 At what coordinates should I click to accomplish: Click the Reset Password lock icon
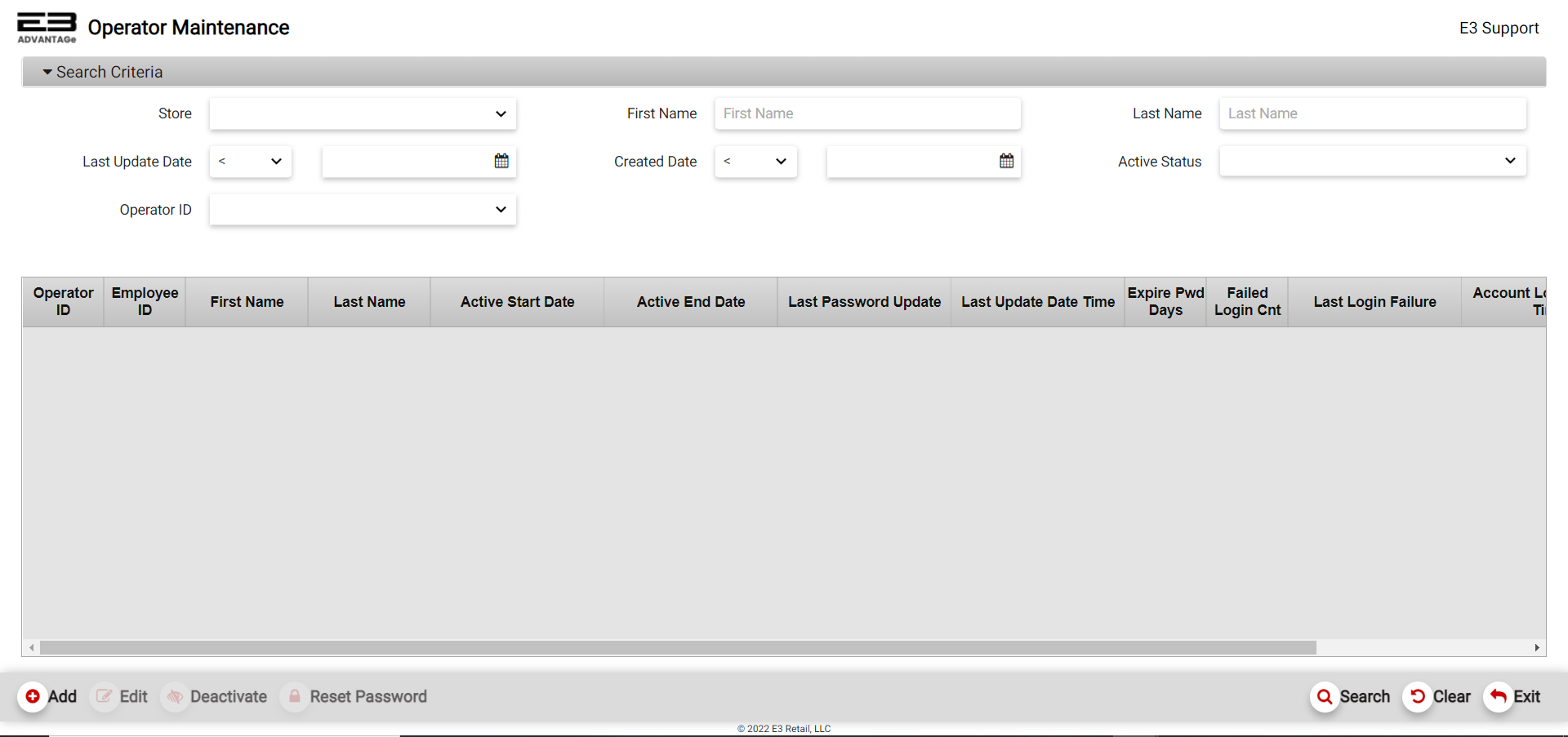(x=295, y=696)
